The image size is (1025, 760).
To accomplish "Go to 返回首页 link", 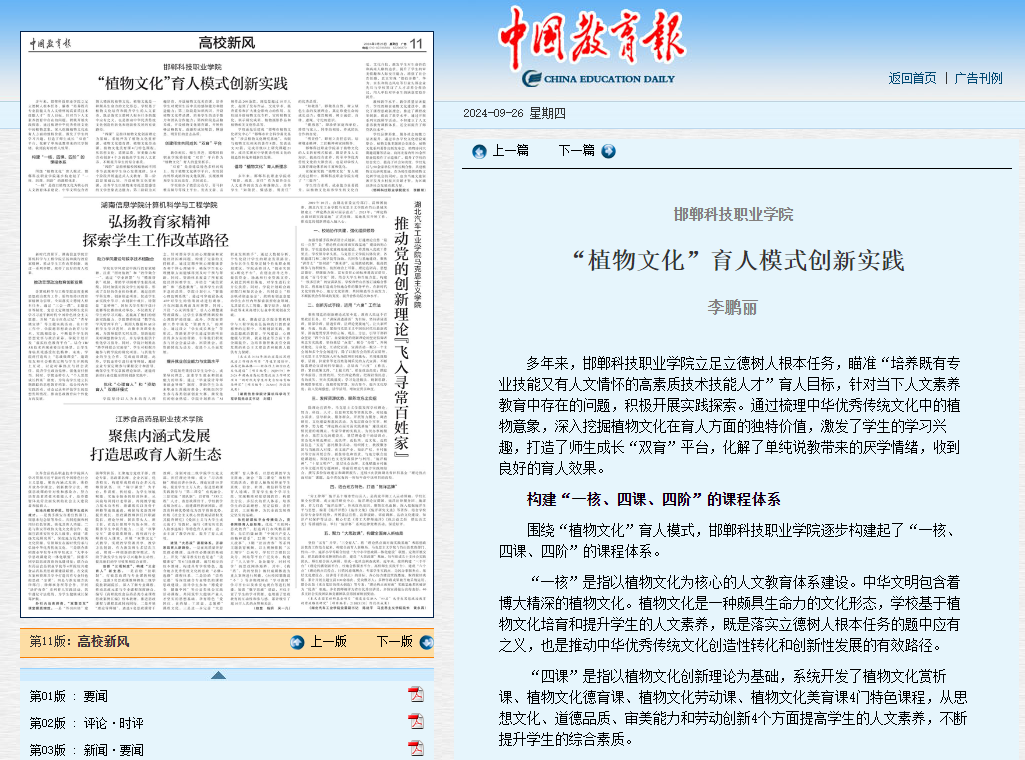I will pyautogui.click(x=912, y=78).
